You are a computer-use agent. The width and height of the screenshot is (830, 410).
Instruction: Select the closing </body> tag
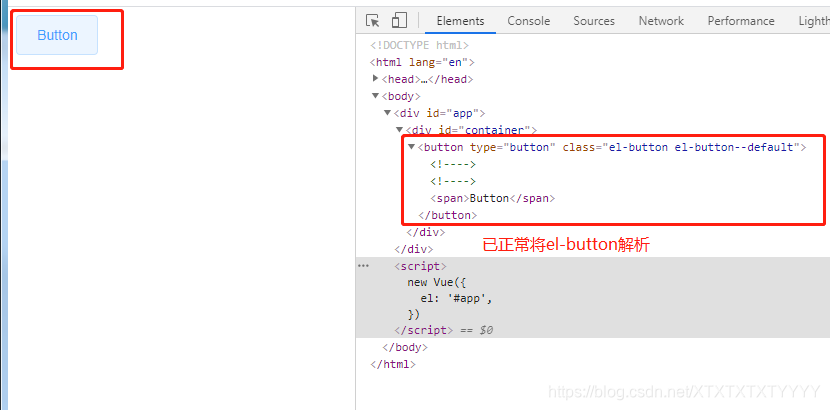(x=404, y=348)
